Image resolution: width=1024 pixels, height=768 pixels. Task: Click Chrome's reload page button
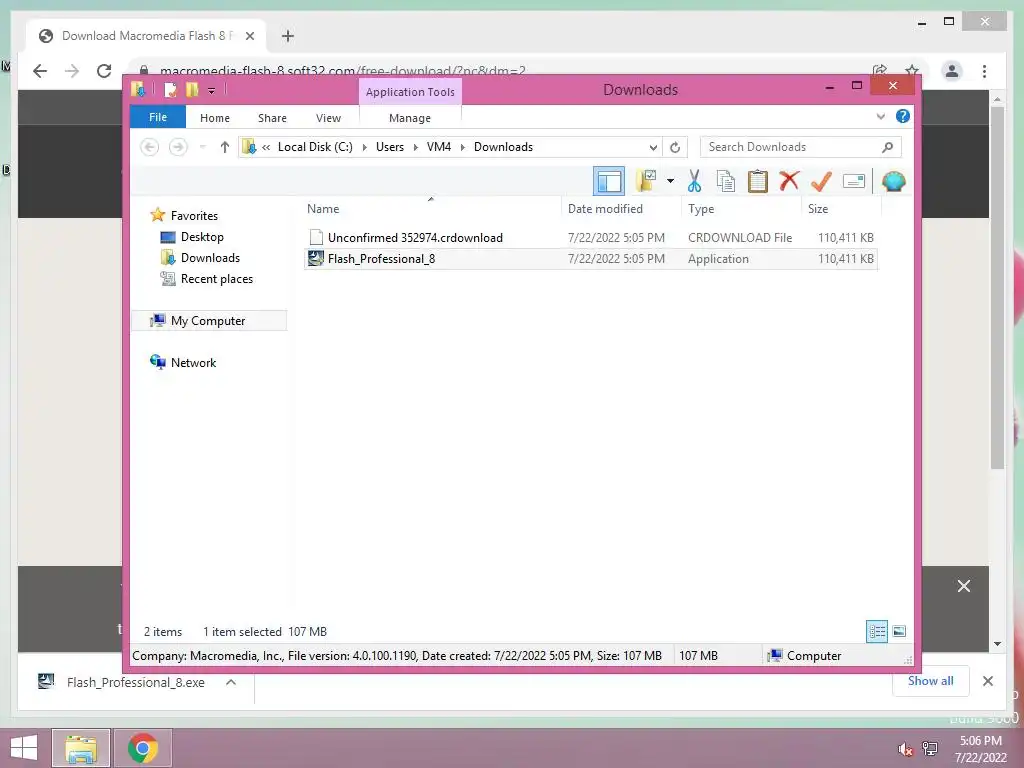pyautogui.click(x=104, y=71)
